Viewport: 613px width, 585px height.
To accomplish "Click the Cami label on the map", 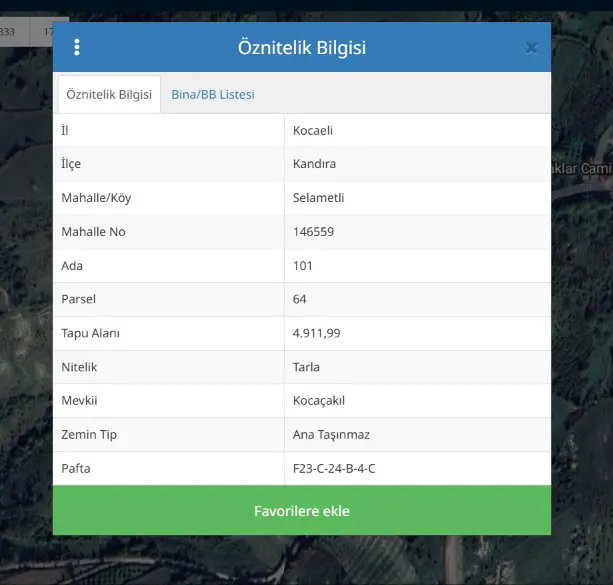I will click(596, 169).
